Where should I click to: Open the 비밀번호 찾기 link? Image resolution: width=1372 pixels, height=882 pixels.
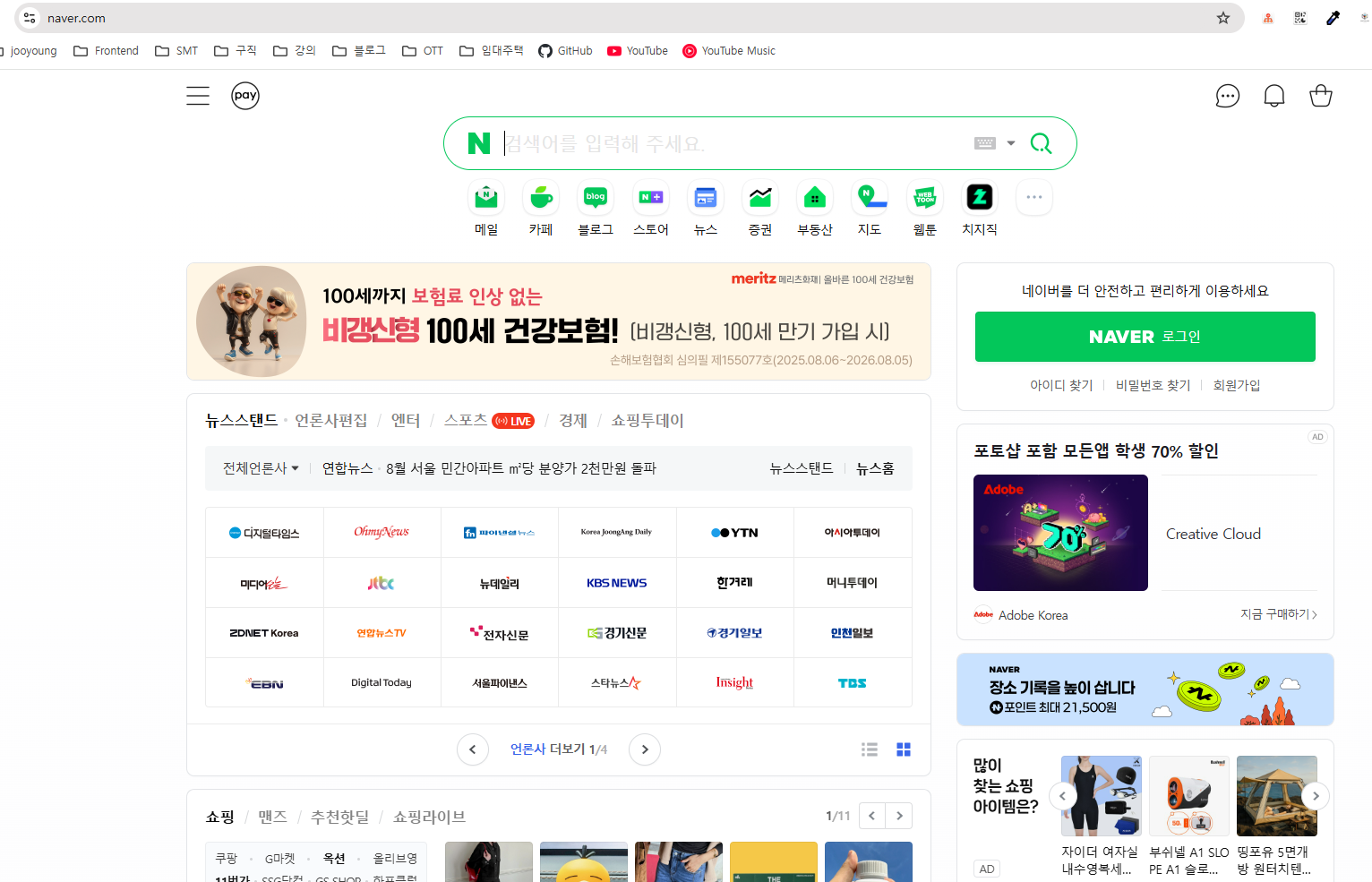point(1153,385)
